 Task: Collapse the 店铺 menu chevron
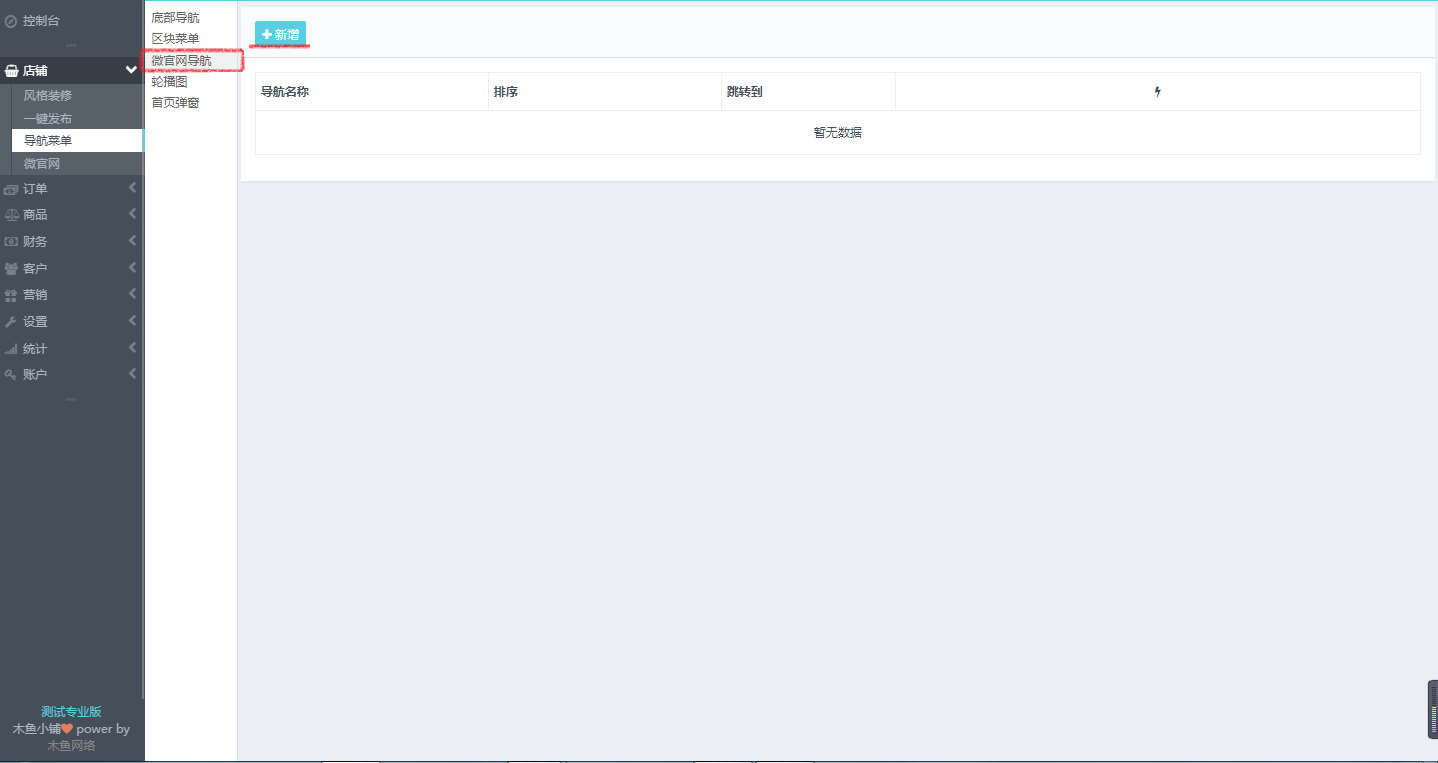click(x=131, y=70)
